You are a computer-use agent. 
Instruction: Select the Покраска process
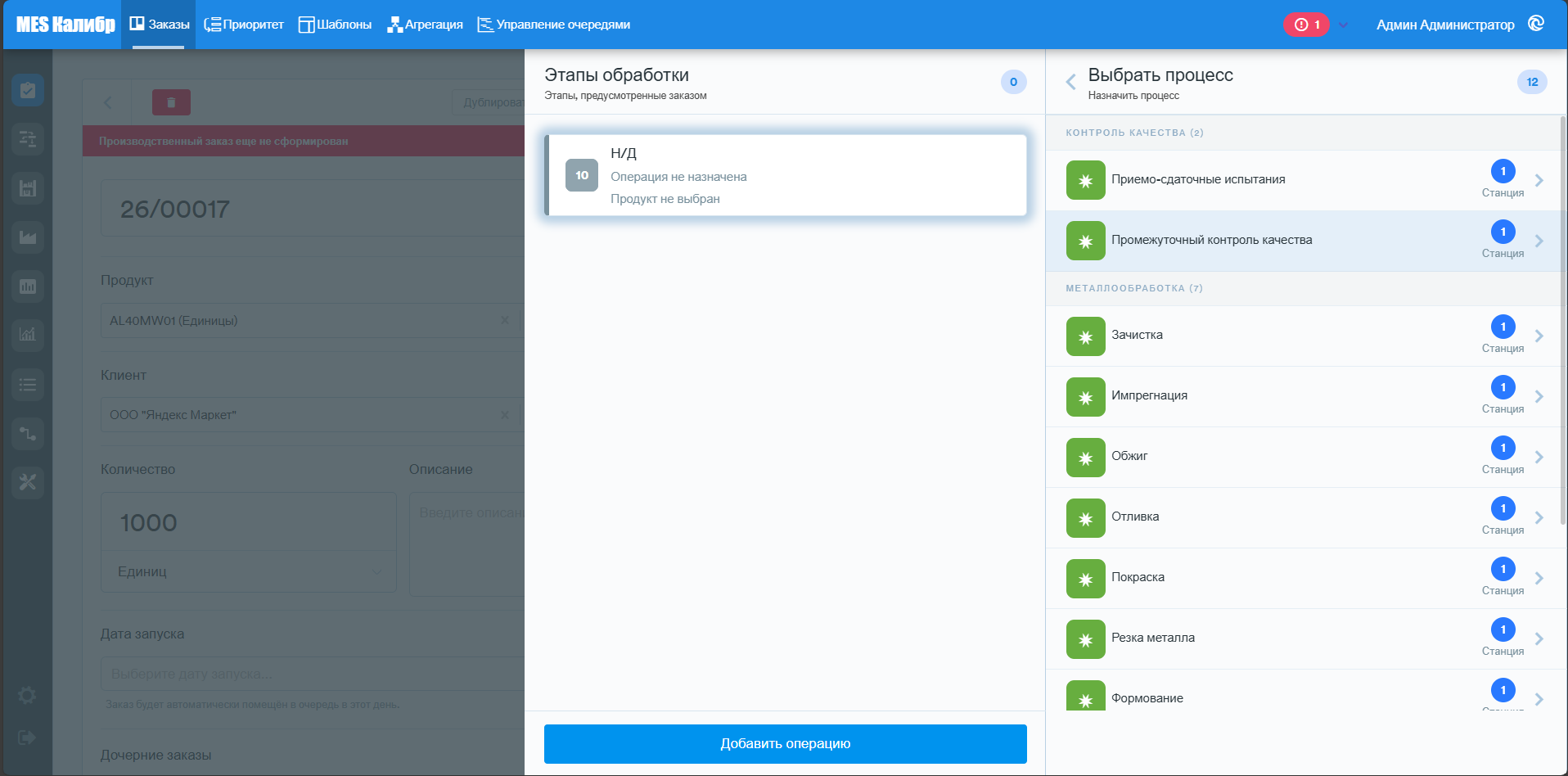click(1306, 579)
